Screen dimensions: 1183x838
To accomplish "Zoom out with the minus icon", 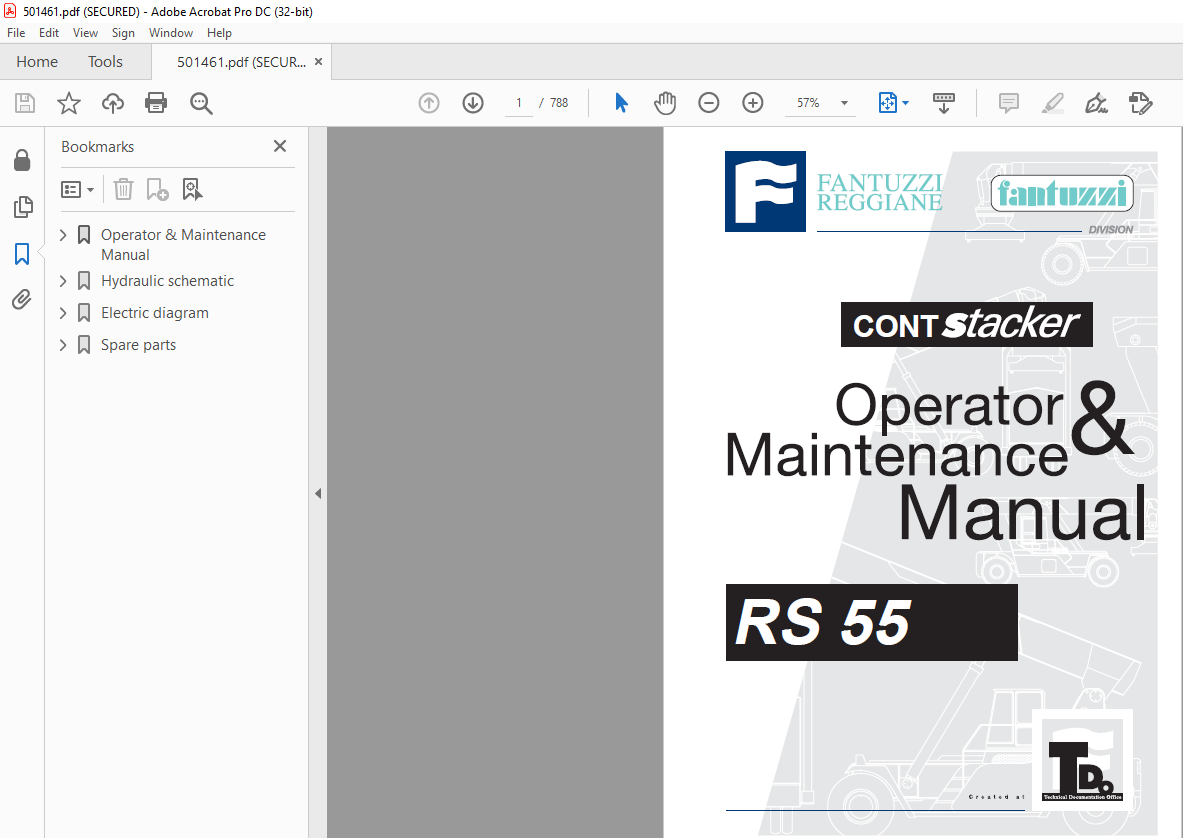I will [708, 103].
